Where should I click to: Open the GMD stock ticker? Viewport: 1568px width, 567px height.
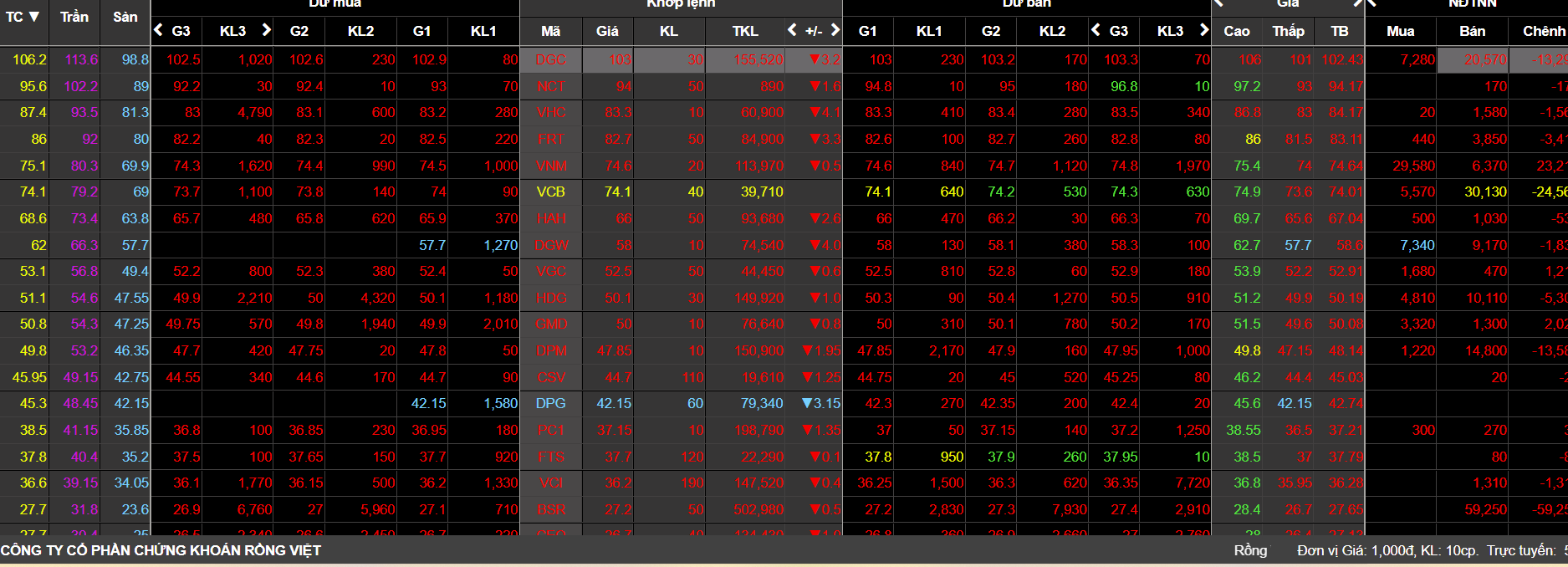point(550,324)
